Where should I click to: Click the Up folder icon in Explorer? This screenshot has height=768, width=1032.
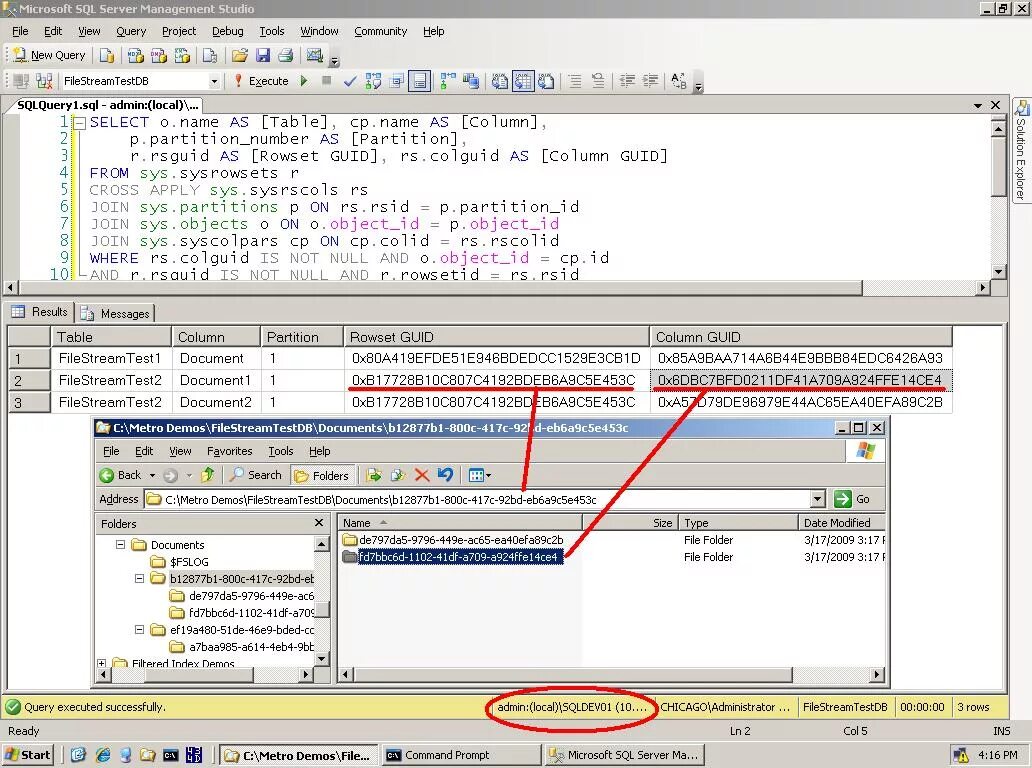(x=208, y=474)
